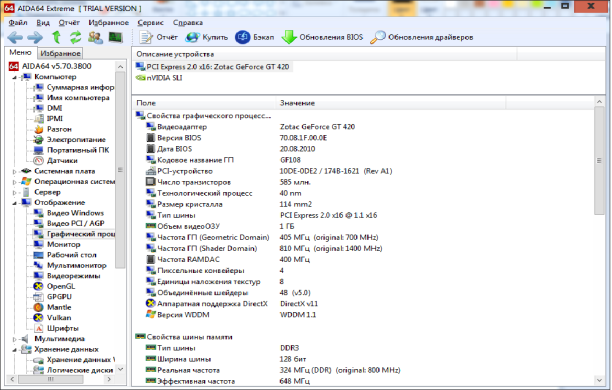This screenshot has height=390, width=612.
Task: Click the Mantle icon
Action: point(39,308)
